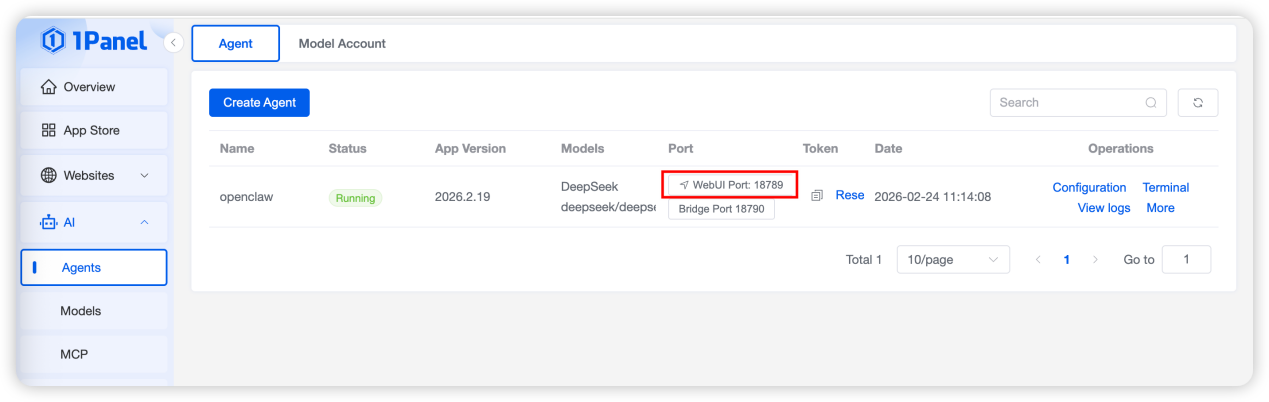Expand the Websites menu chevron

pos(144,175)
